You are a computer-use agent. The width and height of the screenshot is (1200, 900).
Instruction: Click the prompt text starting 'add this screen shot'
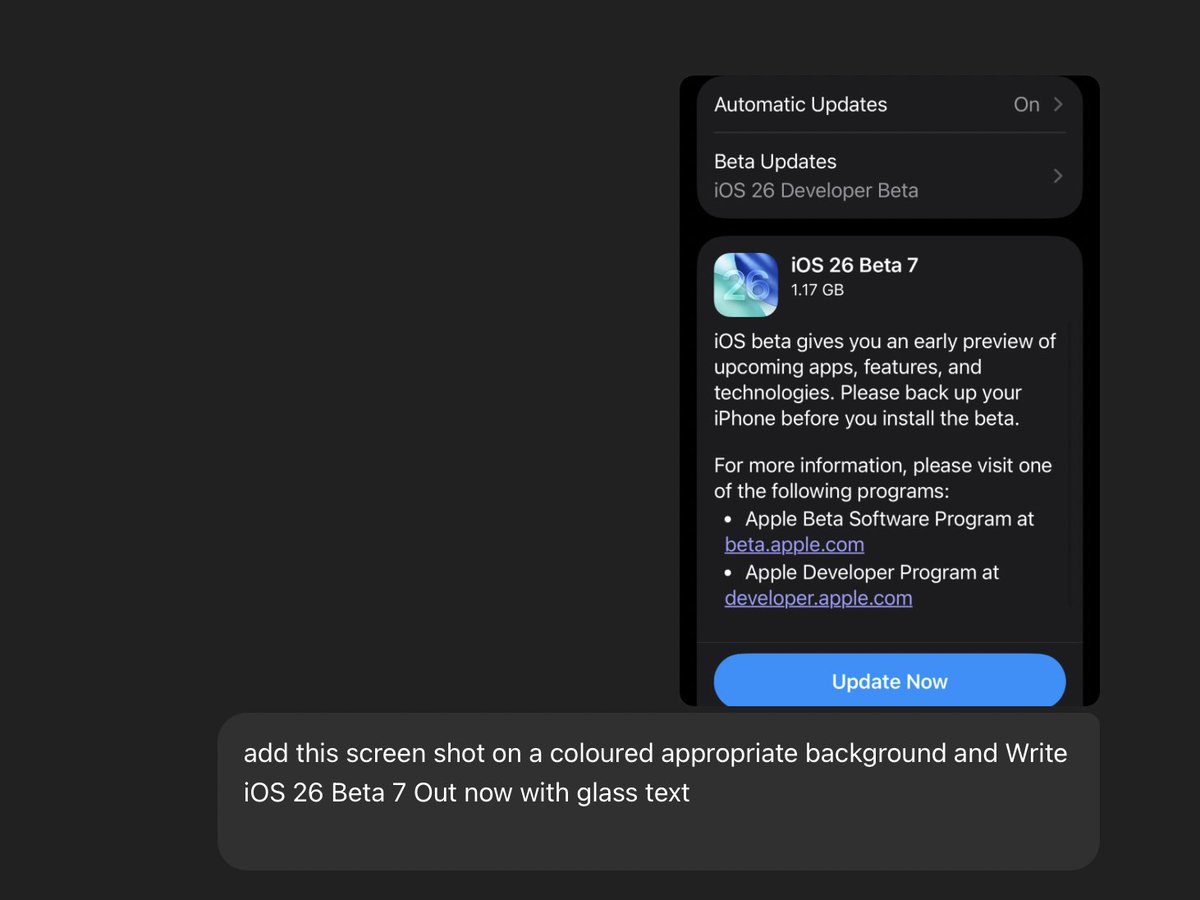655,773
